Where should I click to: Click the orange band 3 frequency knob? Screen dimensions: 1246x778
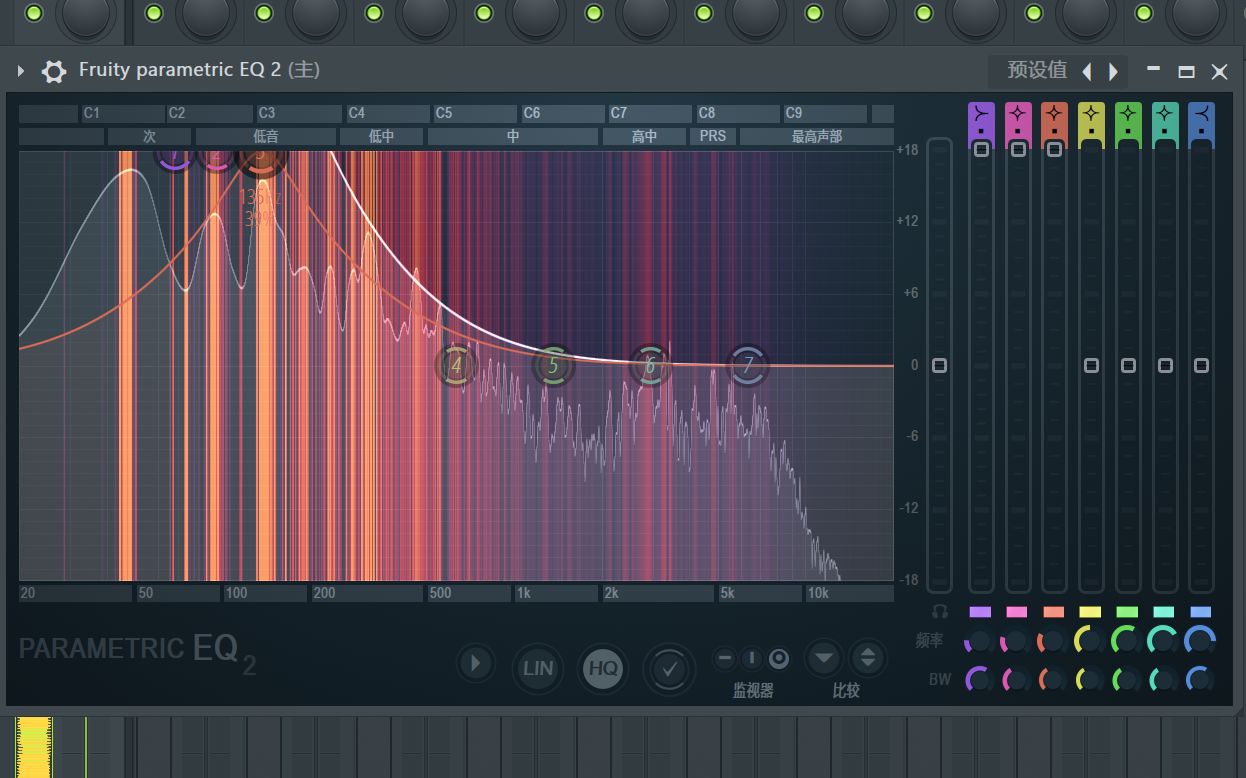pyautogui.click(x=1053, y=642)
